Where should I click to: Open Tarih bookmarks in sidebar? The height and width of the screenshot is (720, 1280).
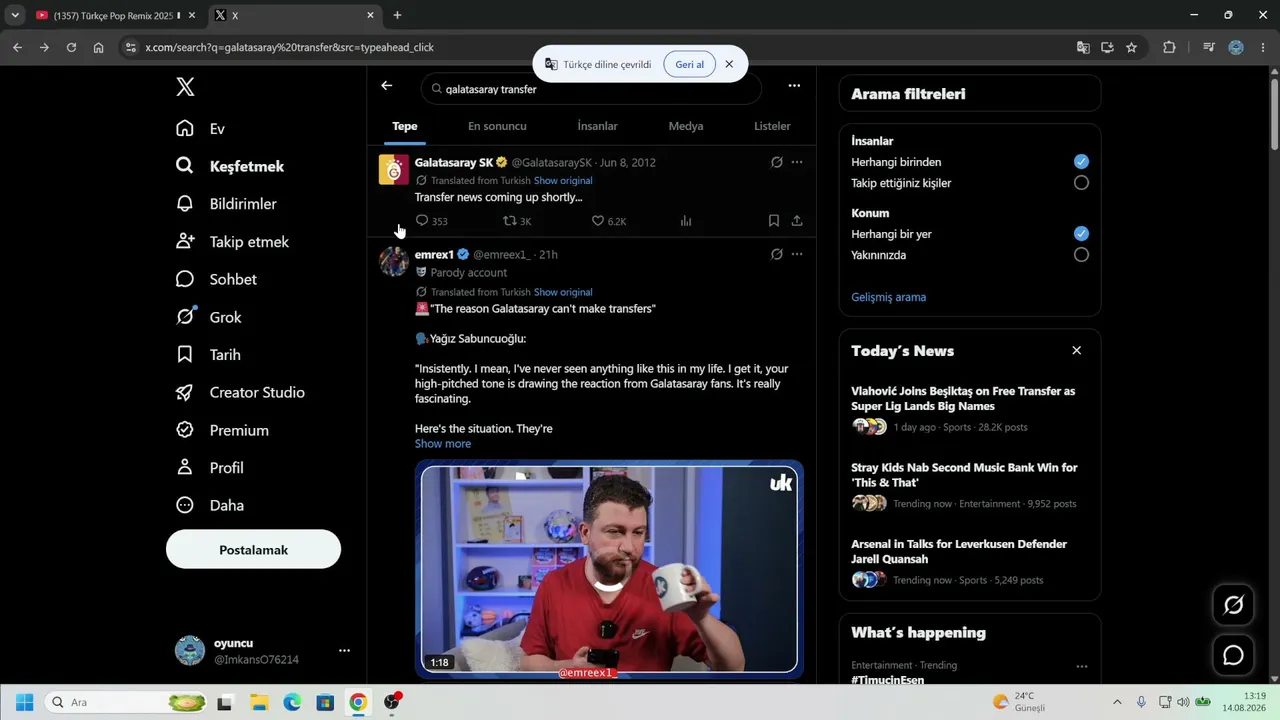[208, 355]
